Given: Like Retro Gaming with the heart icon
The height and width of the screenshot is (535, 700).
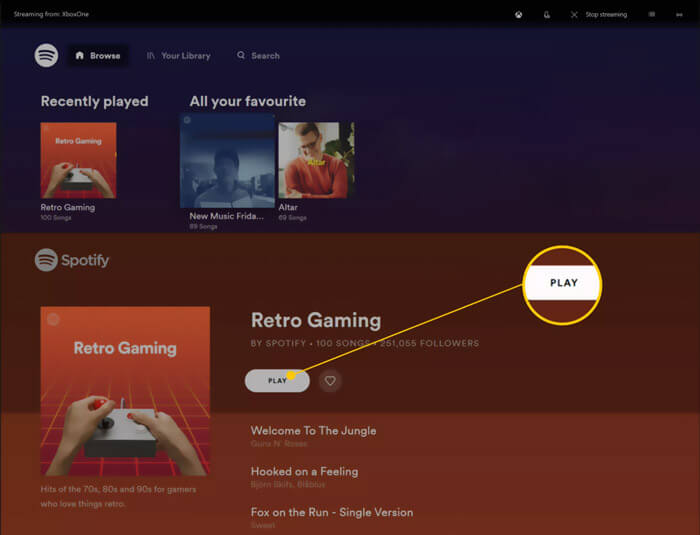Looking at the screenshot, I should point(330,380).
